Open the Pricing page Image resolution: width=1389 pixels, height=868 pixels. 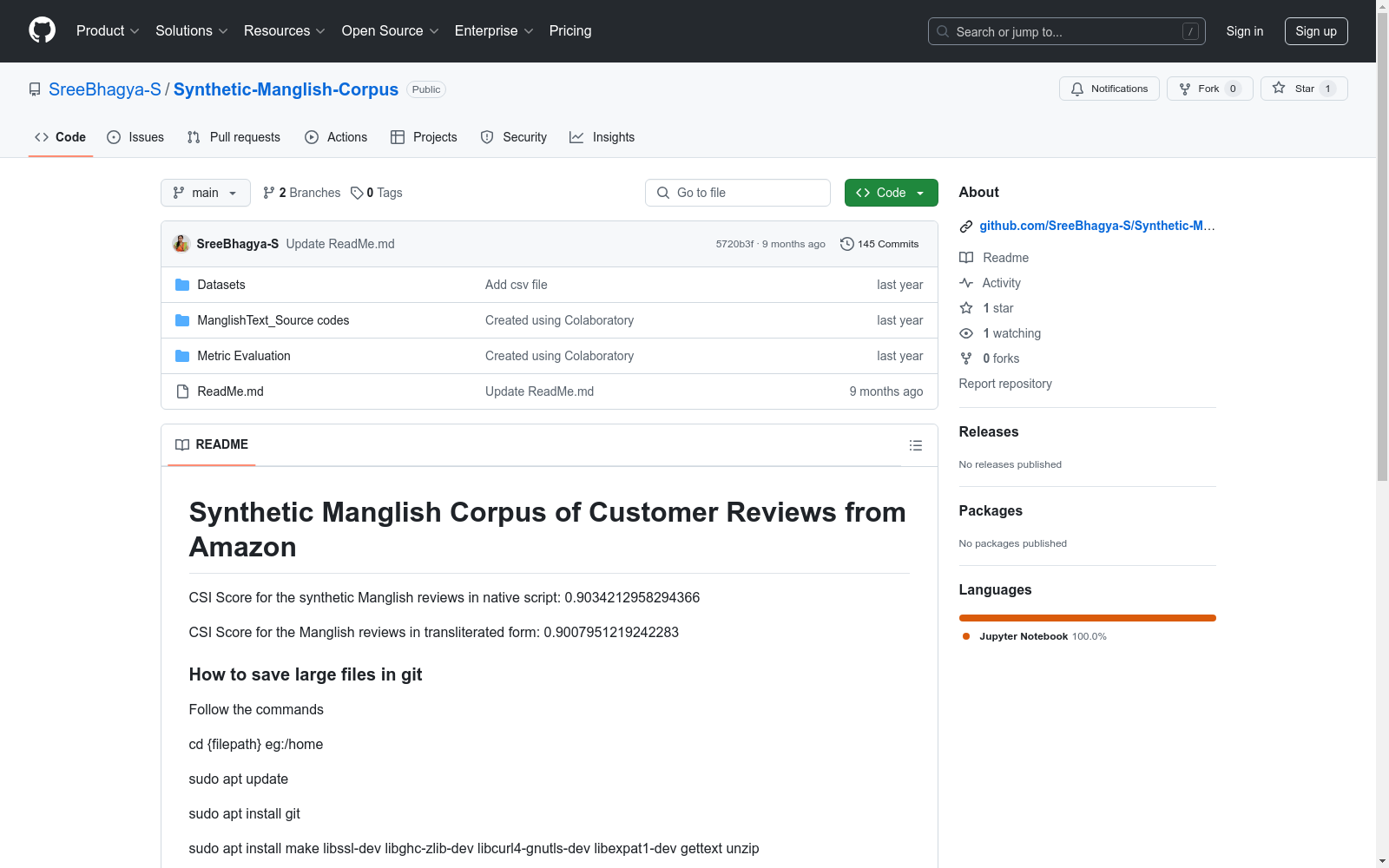[570, 30]
